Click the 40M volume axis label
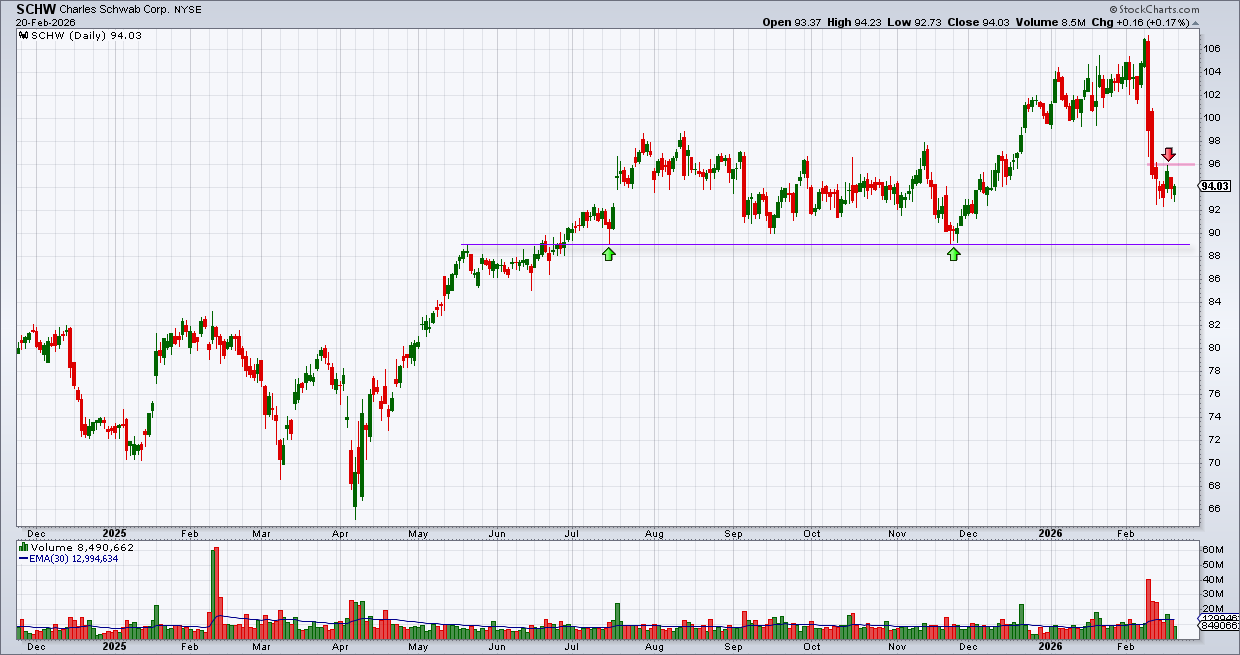This screenshot has height=655, width=1240. point(1212,580)
